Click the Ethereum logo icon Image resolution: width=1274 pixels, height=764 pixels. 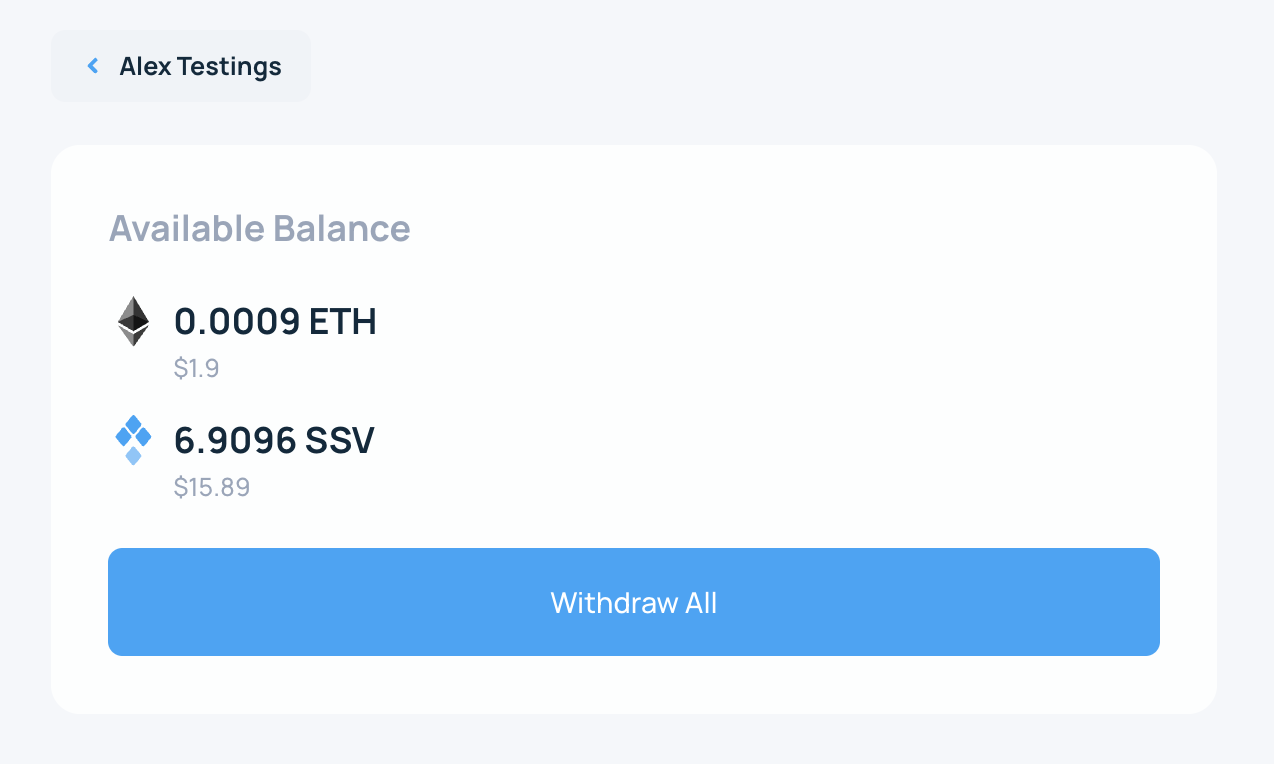[133, 320]
